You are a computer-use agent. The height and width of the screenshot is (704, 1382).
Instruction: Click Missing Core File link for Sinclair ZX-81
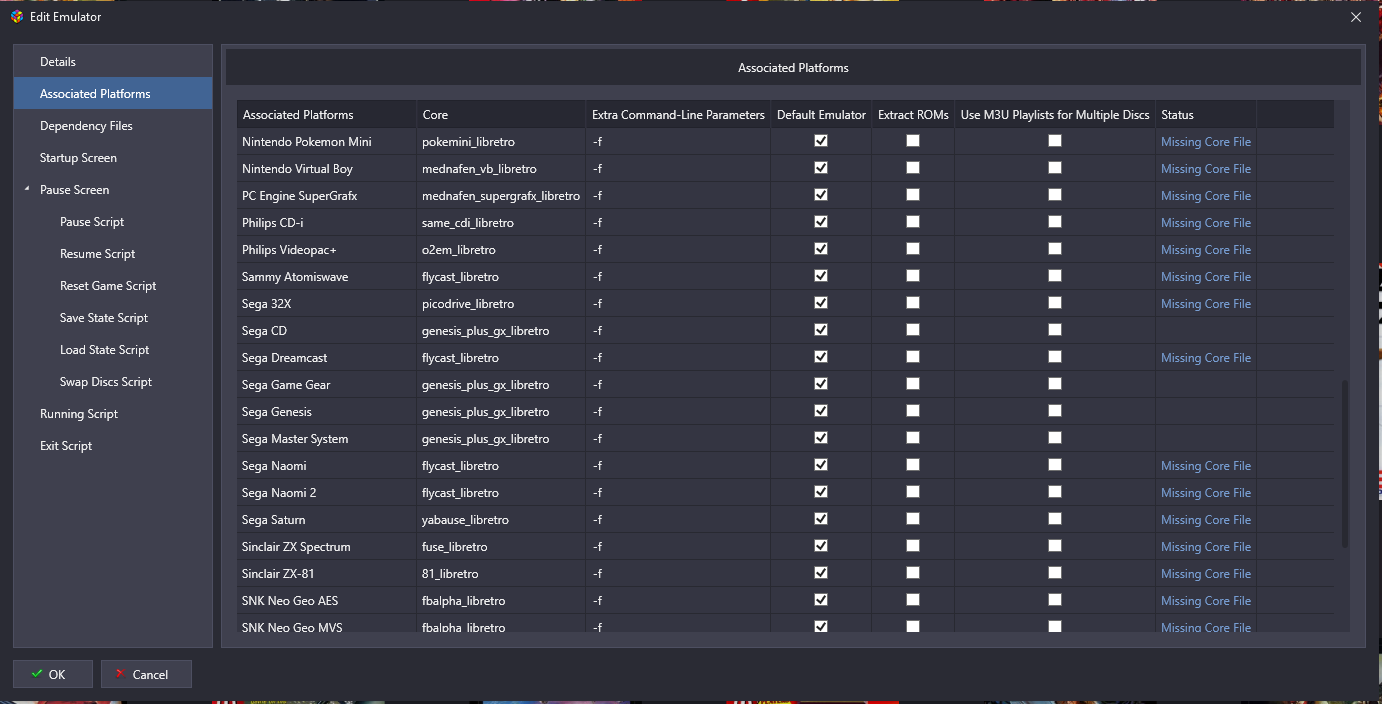pos(1206,574)
